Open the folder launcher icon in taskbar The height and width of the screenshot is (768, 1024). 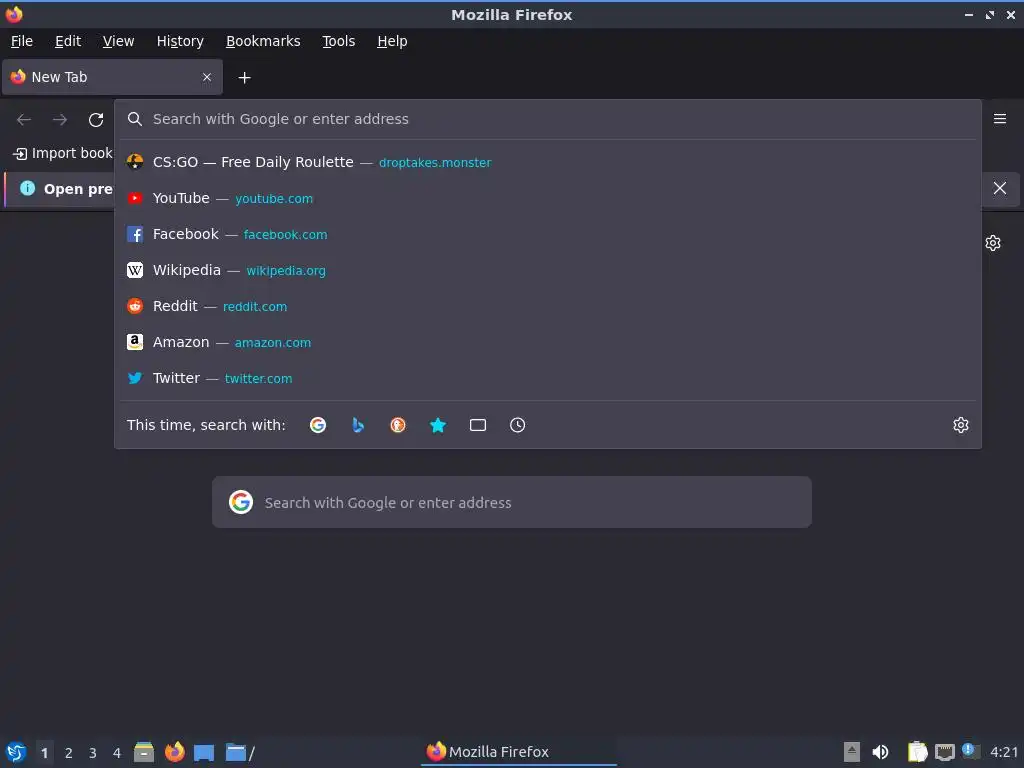point(240,752)
